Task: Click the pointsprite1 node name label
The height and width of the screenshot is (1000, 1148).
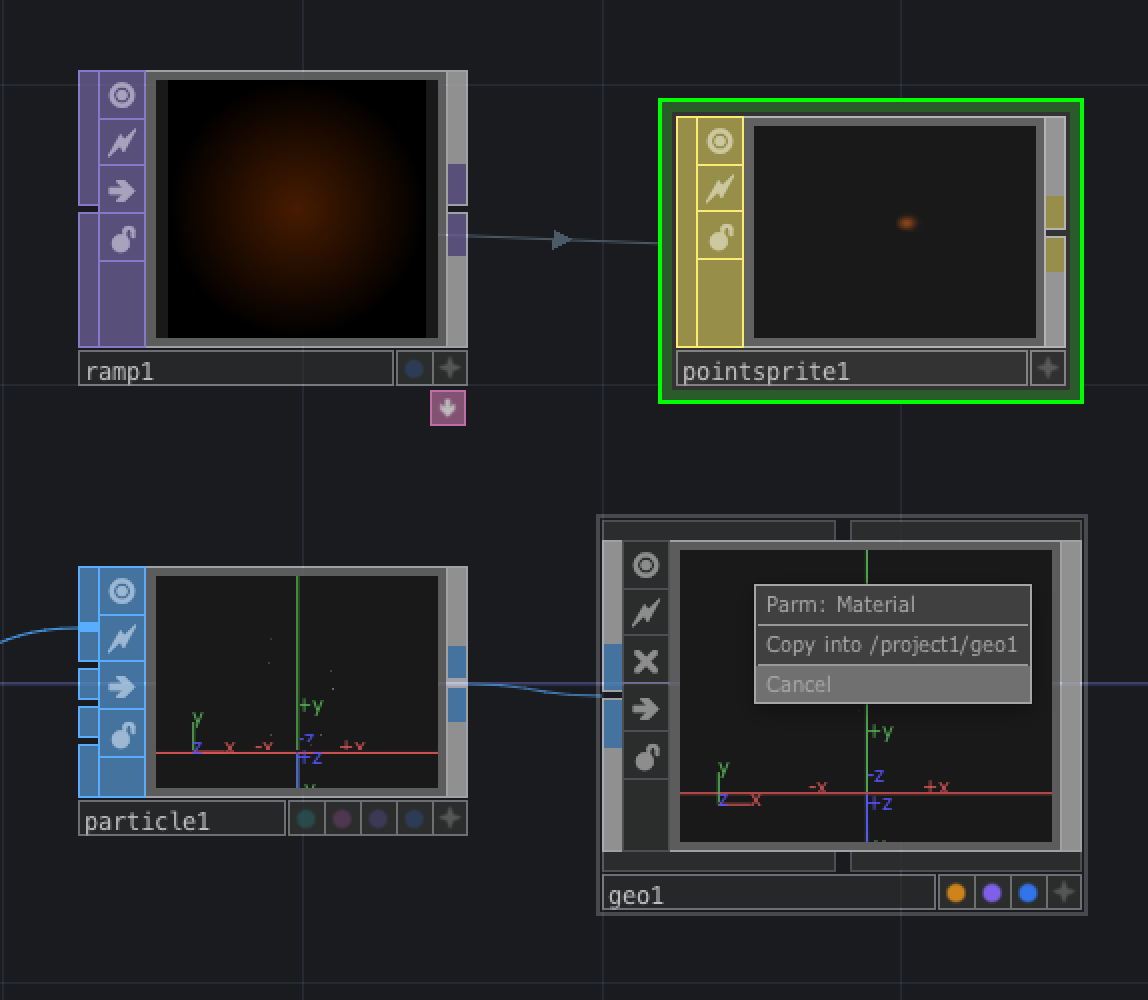Action: (x=851, y=368)
